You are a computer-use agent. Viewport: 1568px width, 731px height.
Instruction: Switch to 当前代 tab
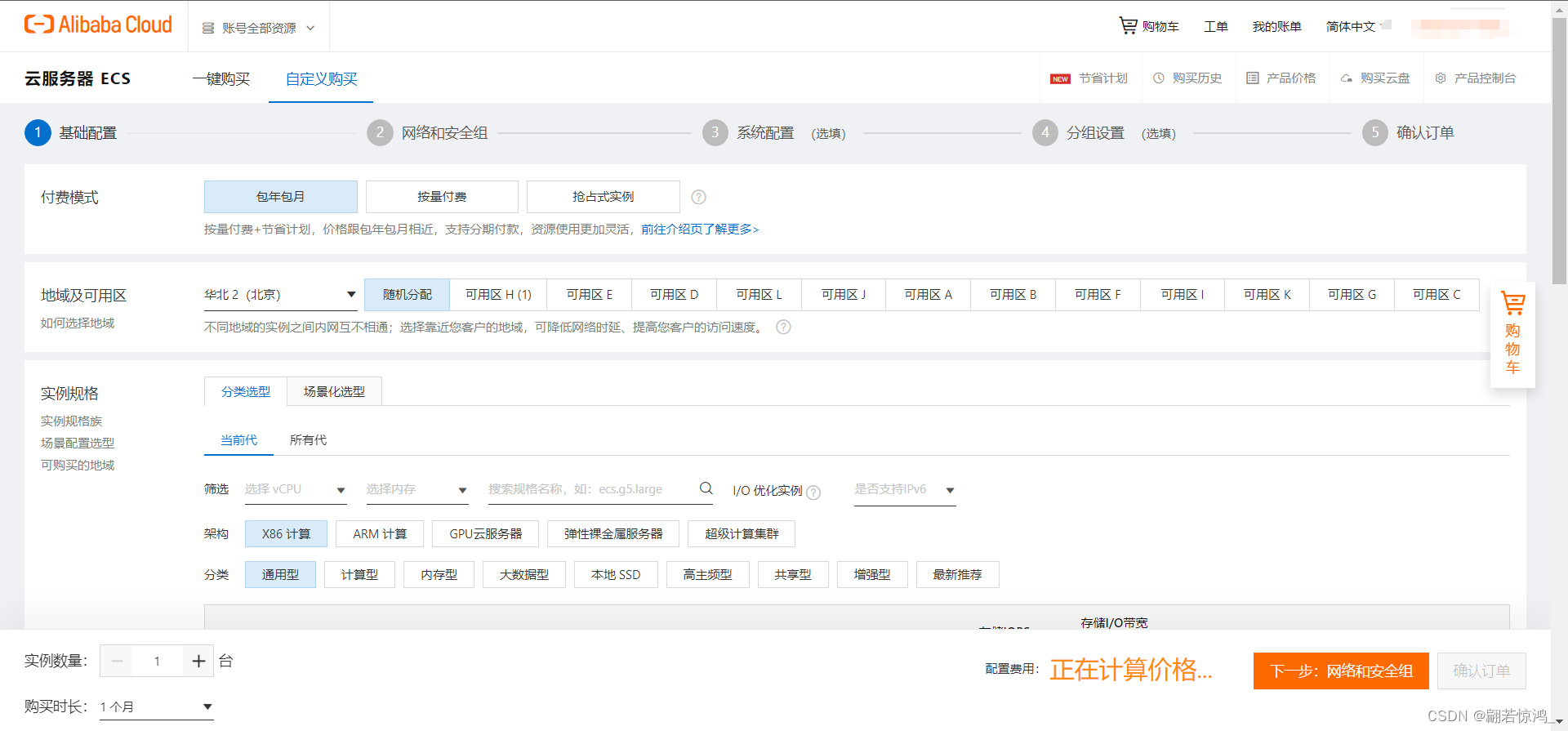[x=238, y=440]
